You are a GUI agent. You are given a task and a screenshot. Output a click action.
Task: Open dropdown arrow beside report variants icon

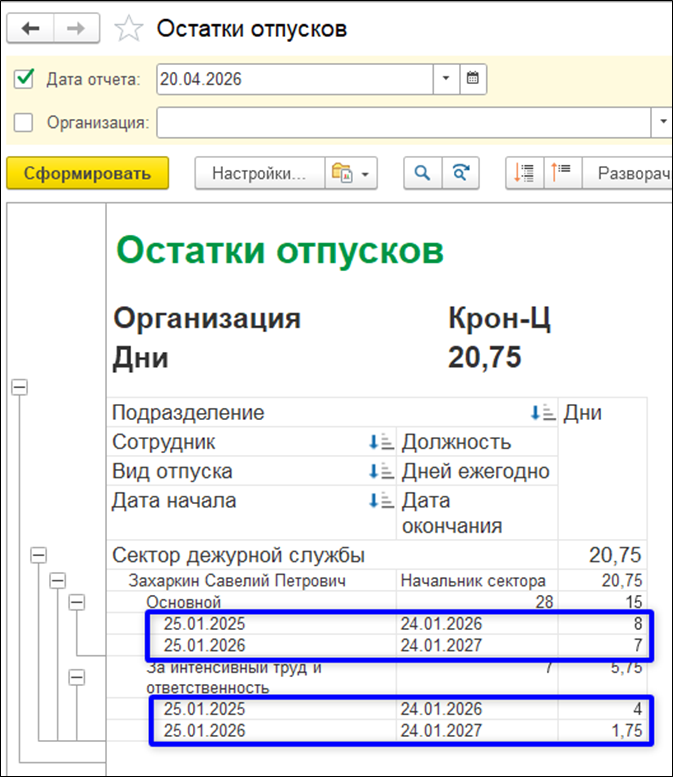(x=365, y=174)
